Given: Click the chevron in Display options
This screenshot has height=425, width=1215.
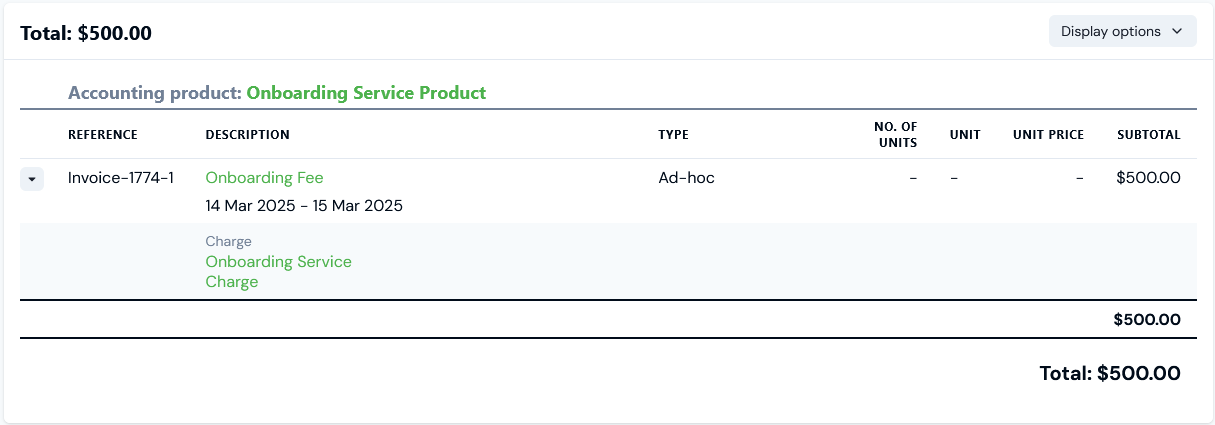Looking at the screenshot, I should pyautogui.click(x=1176, y=31).
